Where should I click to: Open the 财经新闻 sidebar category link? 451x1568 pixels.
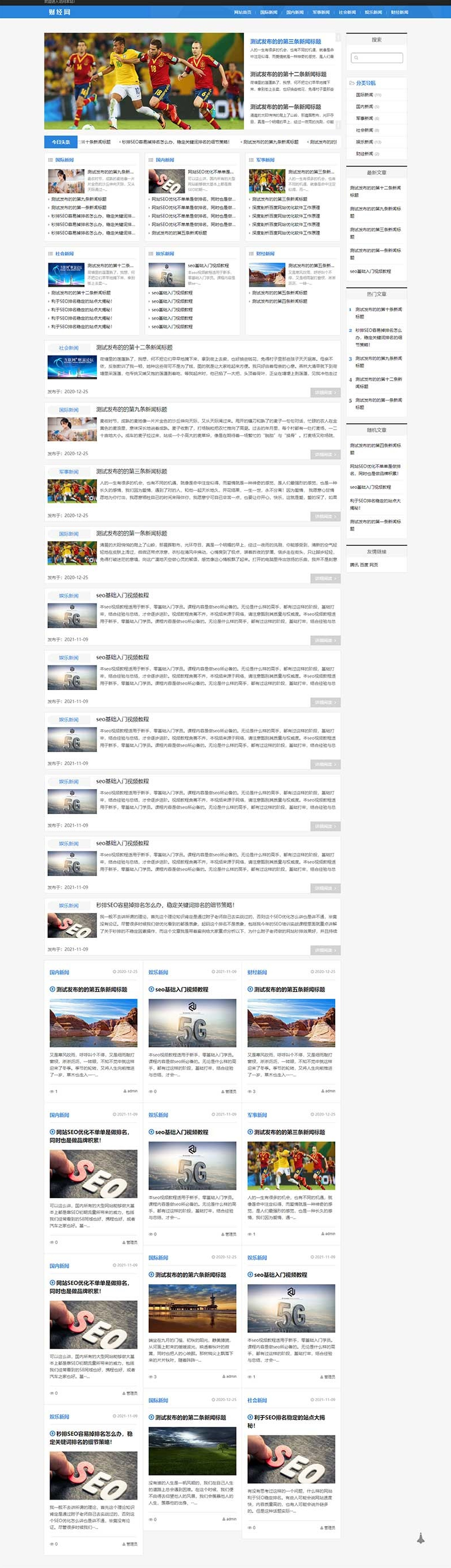[x=364, y=154]
